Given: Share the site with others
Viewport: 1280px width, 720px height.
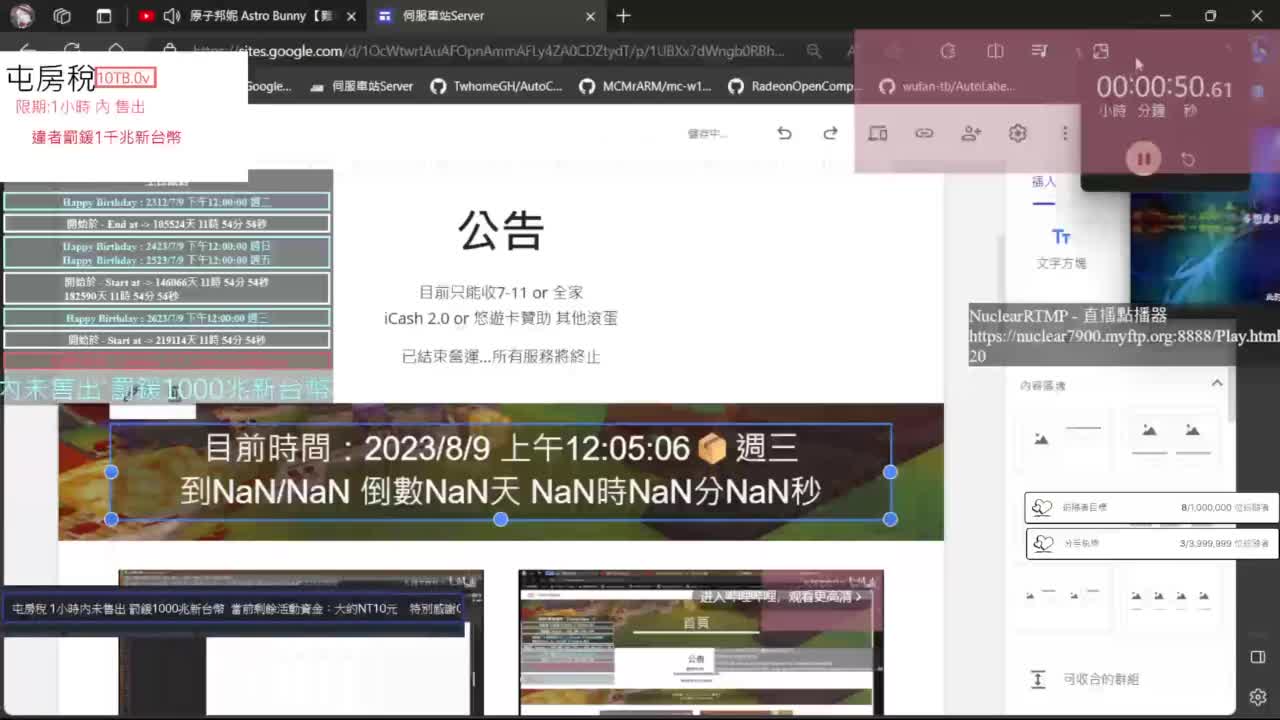Looking at the screenshot, I should tap(971, 133).
